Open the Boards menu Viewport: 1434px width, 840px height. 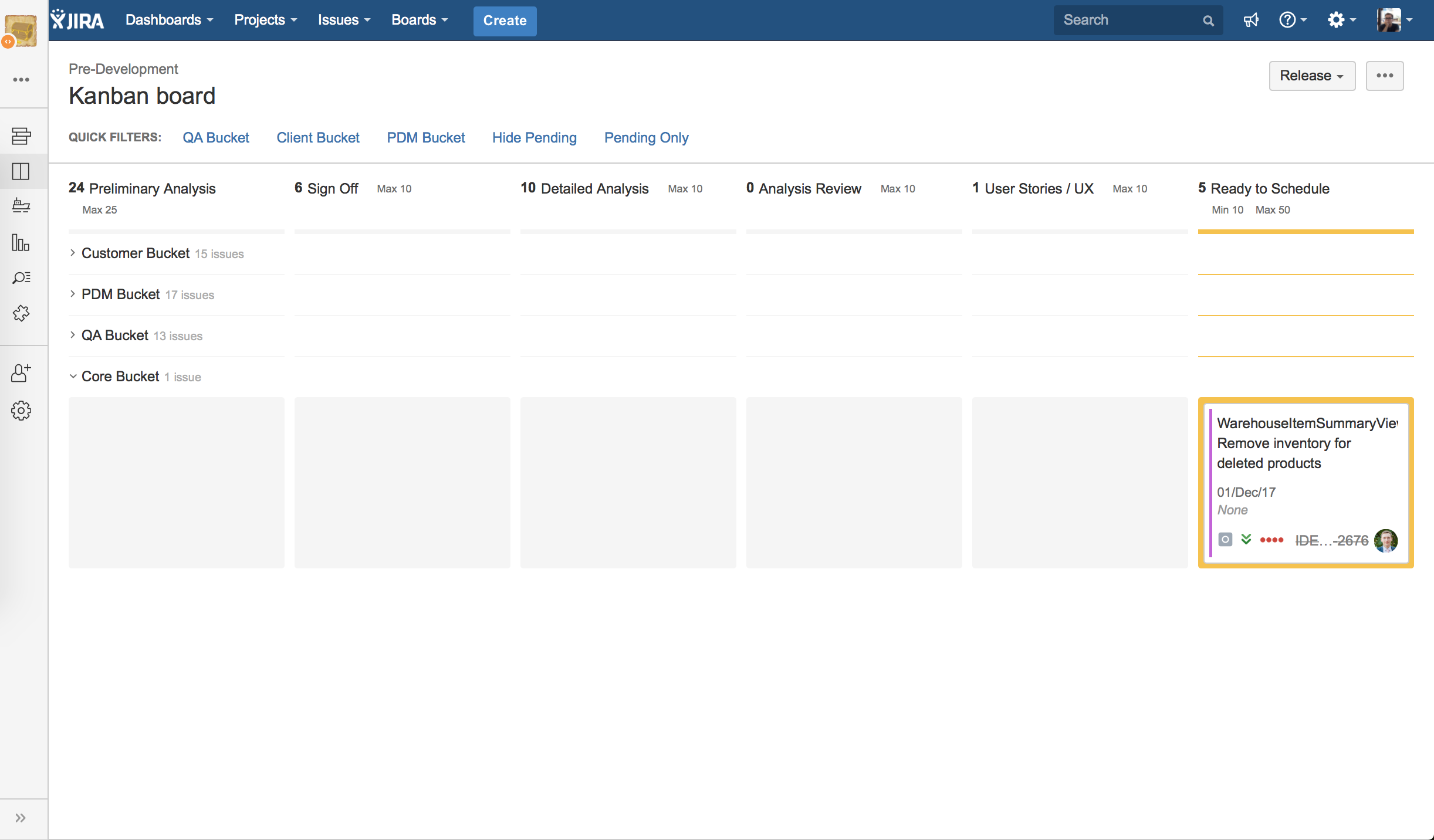(x=420, y=20)
